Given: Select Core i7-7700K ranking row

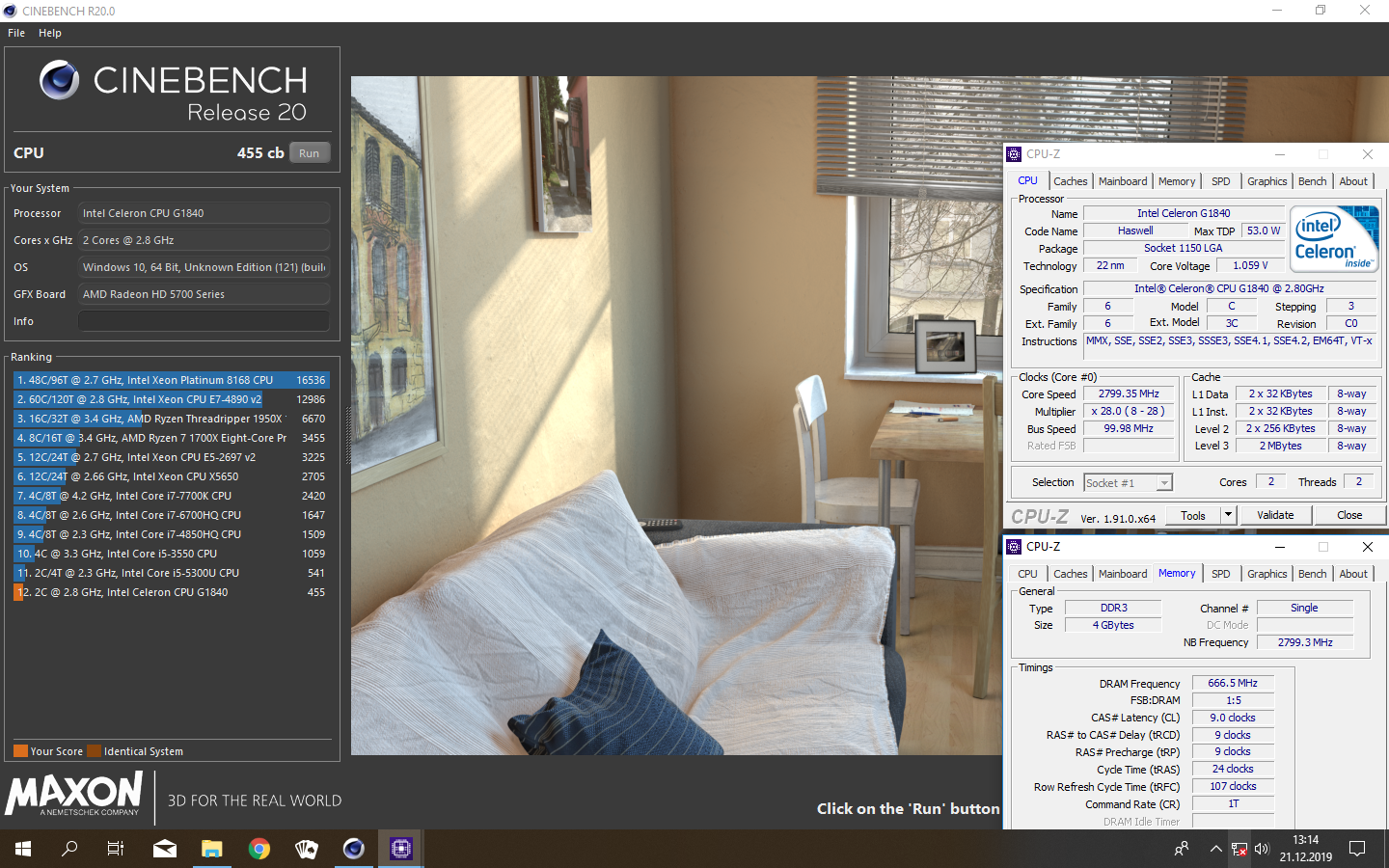Looking at the screenshot, I should click(x=171, y=496).
